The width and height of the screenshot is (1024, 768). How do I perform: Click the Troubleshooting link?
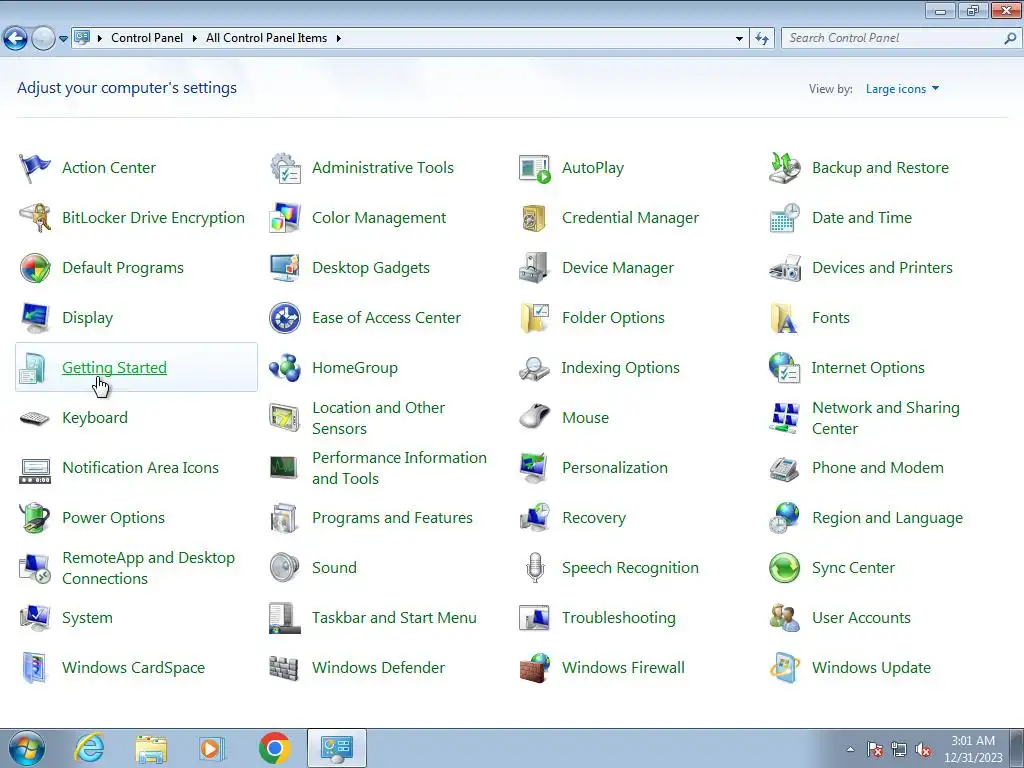[618, 618]
